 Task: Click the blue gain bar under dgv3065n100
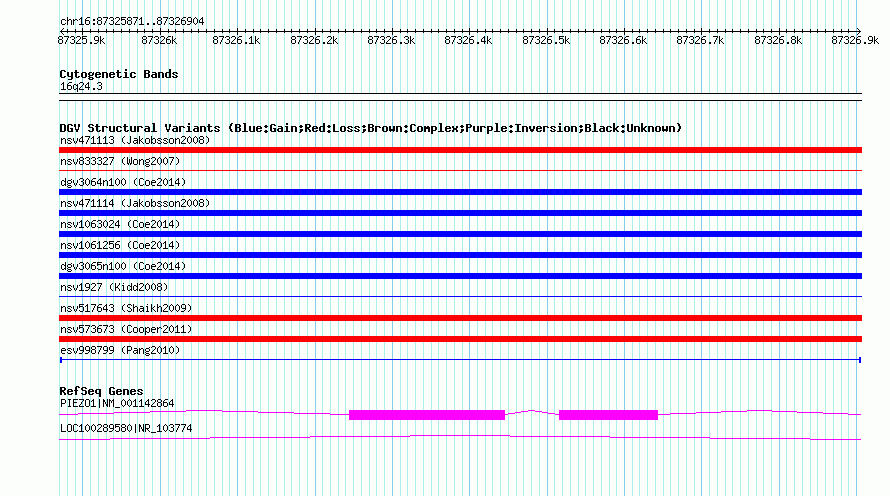460,276
